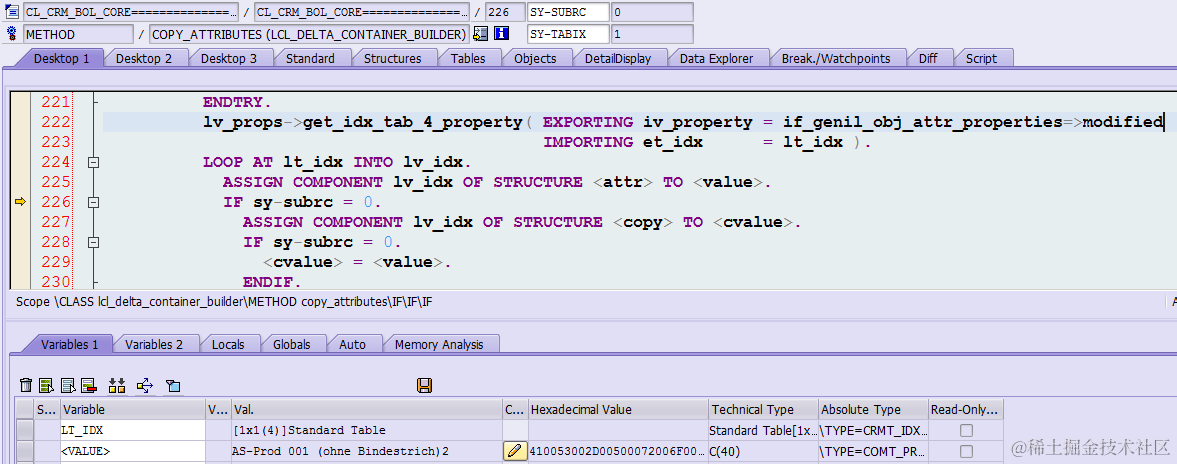Click the blue arrow tool icon in variables toolbar
This screenshot has height=464, width=1177.
(x=145, y=386)
